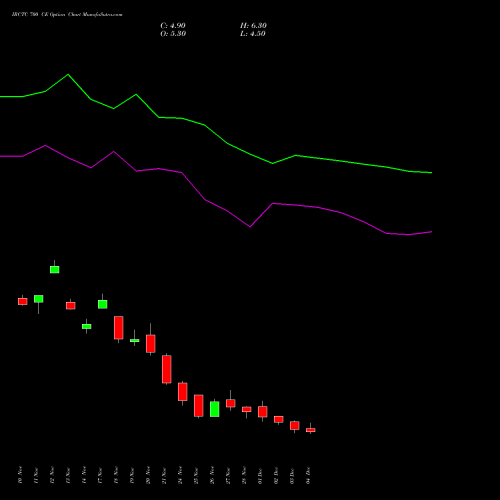Screen dimensions: 500x500
Task: Select the 04 Dec date label
Action: click(308, 475)
